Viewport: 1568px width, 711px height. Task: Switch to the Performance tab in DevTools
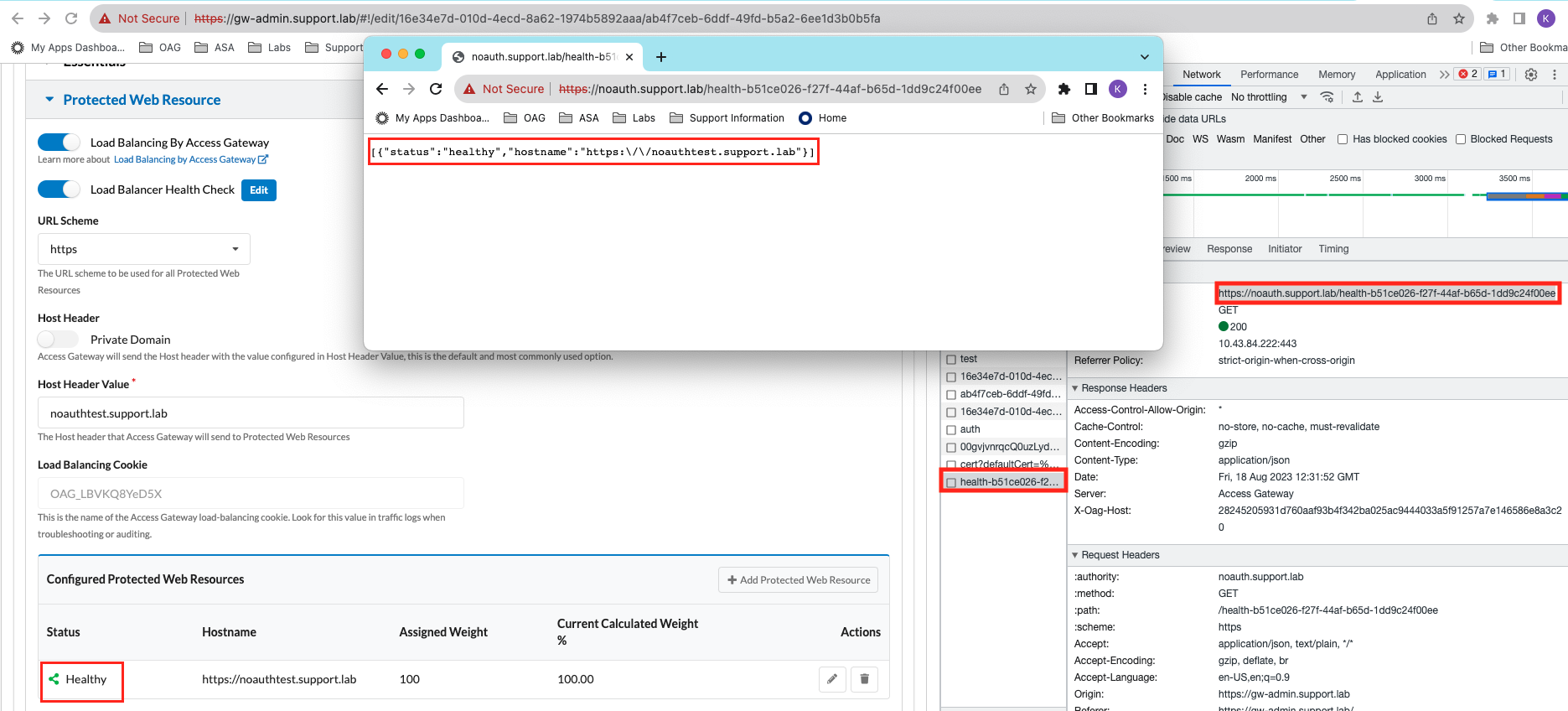[1269, 75]
